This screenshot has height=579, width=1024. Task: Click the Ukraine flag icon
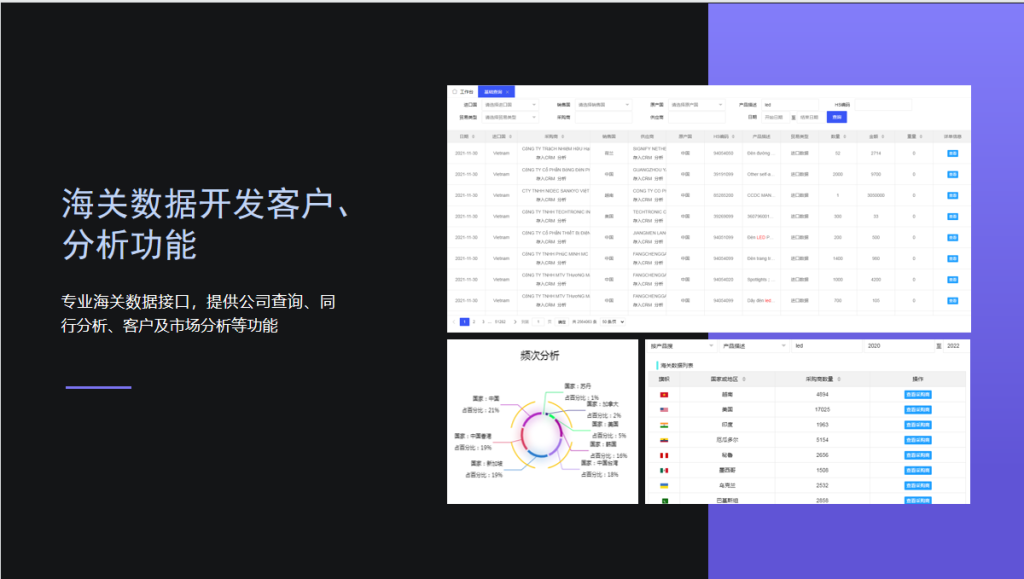click(663, 485)
